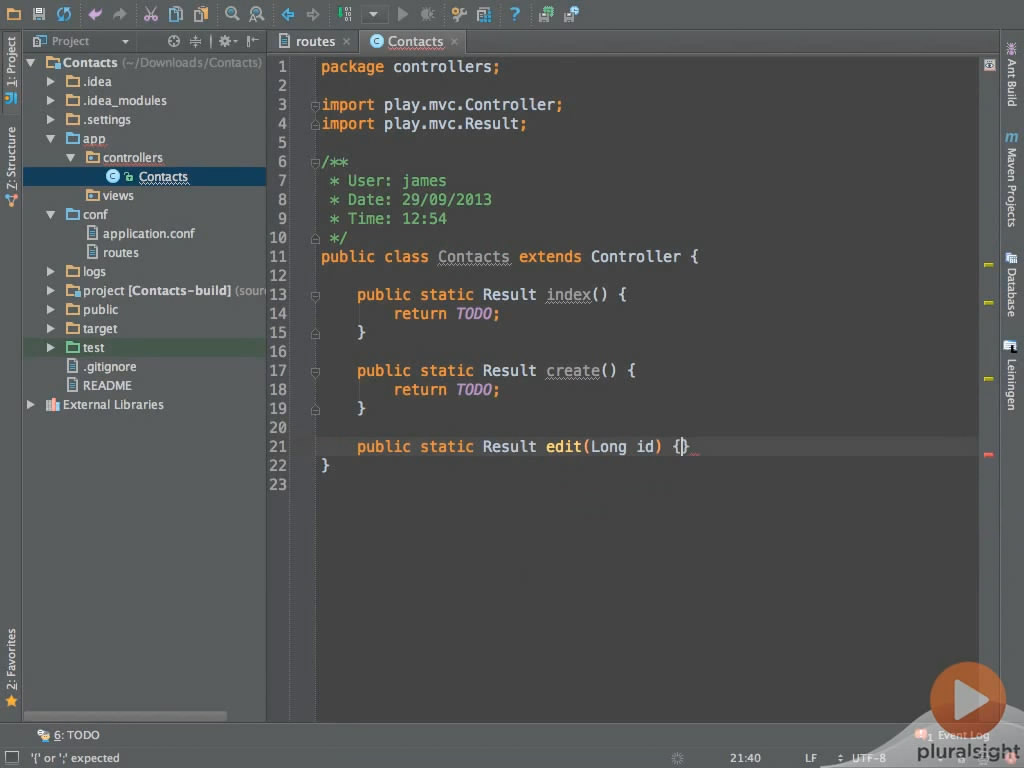The width and height of the screenshot is (1024, 768).
Task: Click the Copy icon in toolbar
Action: tap(176, 14)
